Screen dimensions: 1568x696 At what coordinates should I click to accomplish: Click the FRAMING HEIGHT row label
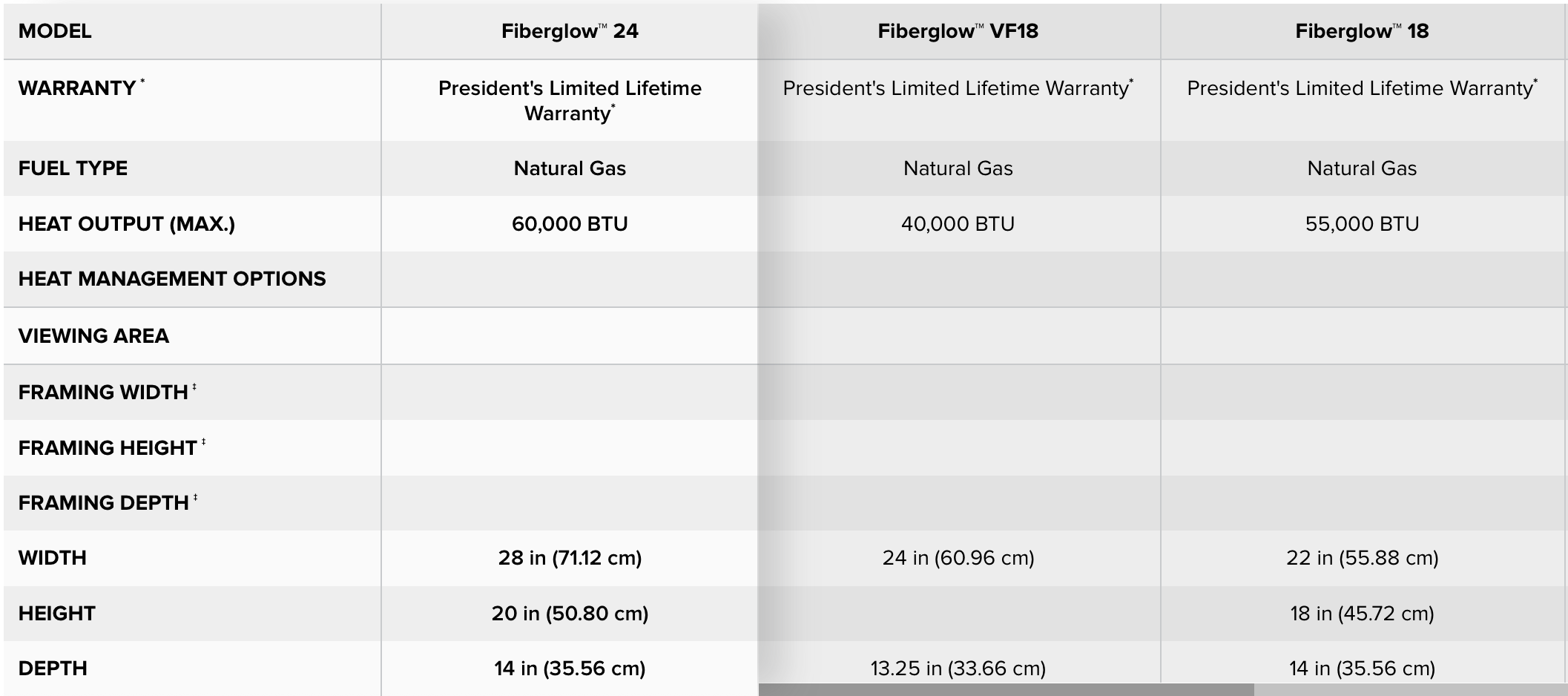click(108, 447)
